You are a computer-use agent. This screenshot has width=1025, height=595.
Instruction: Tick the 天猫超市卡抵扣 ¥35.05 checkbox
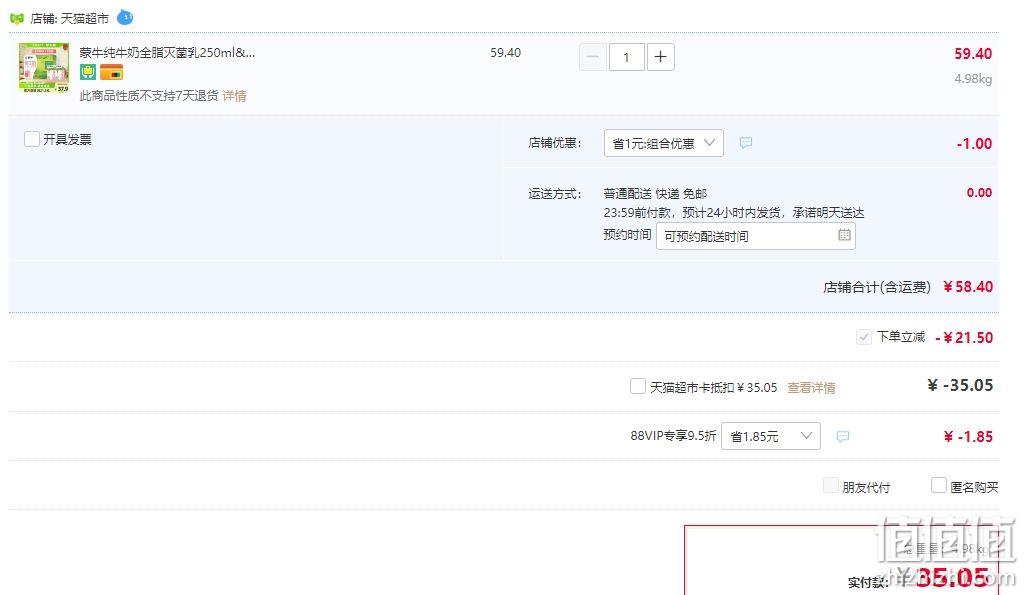tap(637, 386)
